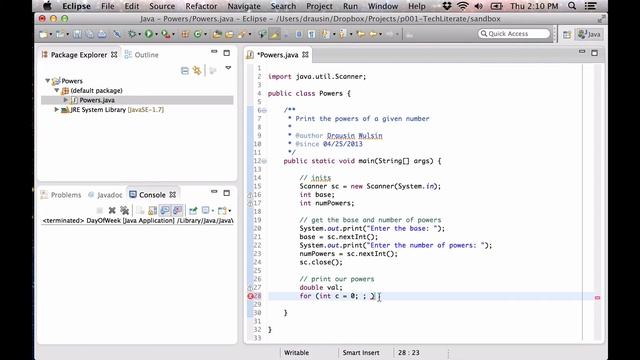Click the Clear Console icon
This screenshot has width=640, height=360.
click(x=140, y=210)
